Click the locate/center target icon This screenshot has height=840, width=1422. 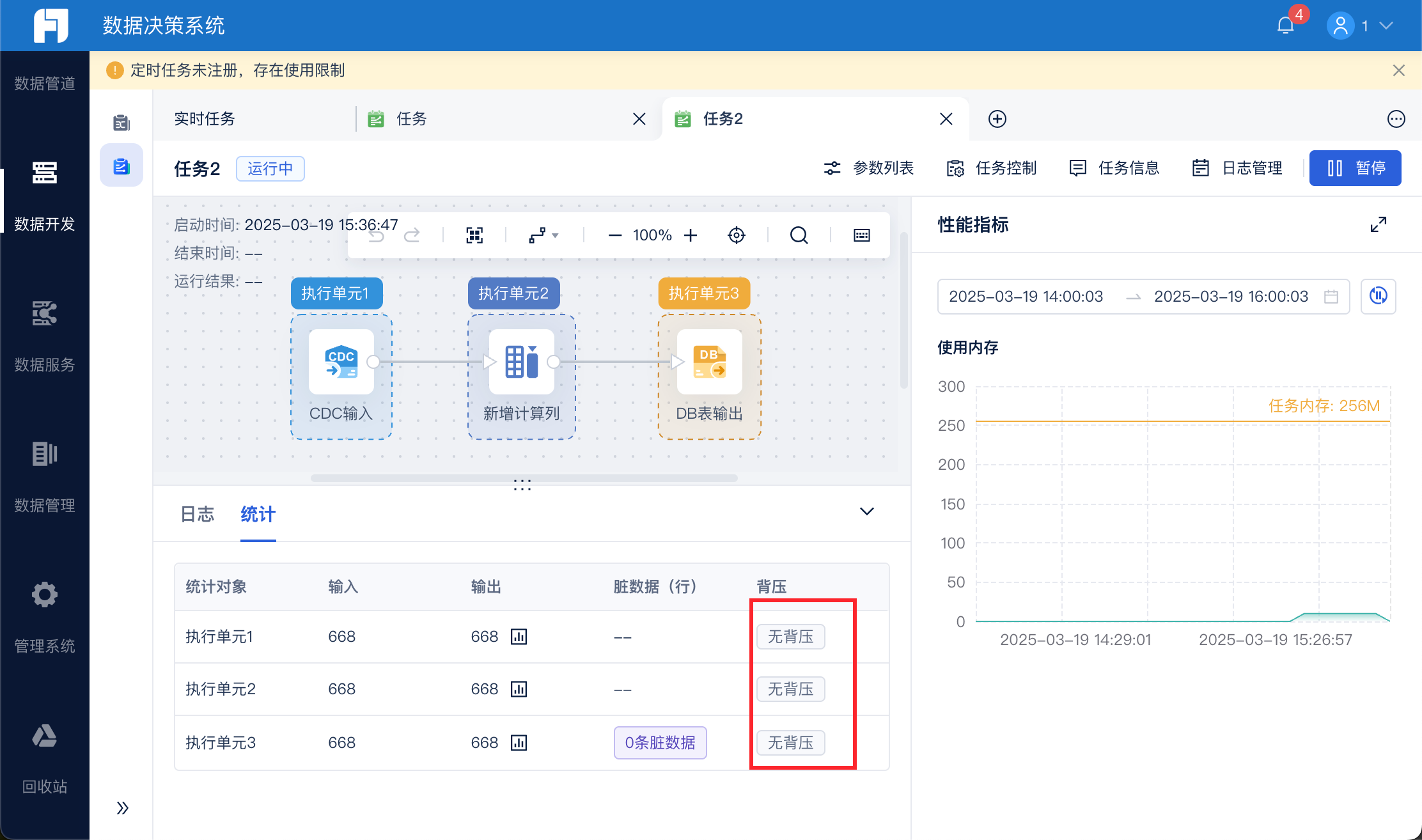click(737, 235)
